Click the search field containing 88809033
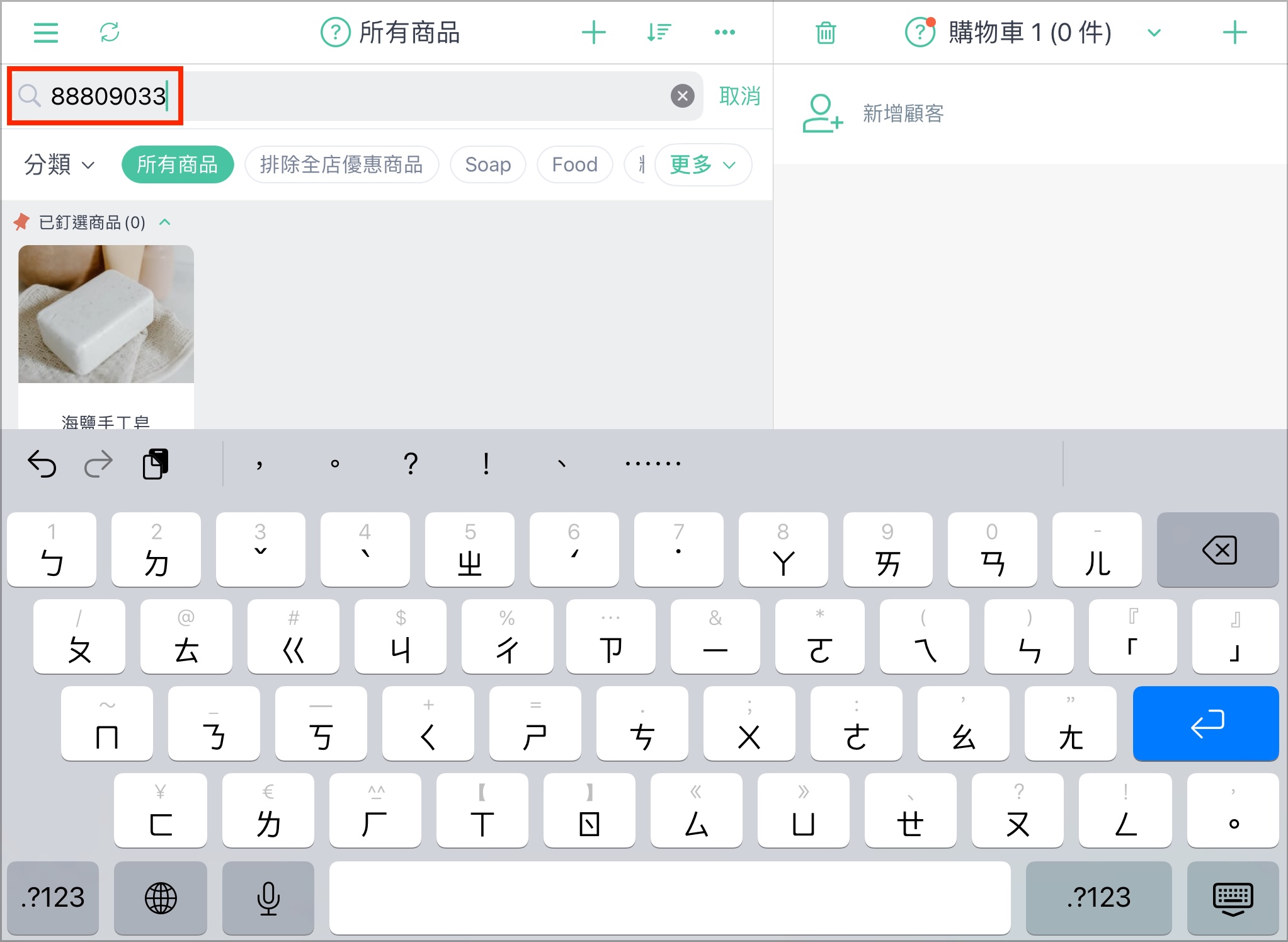The height and width of the screenshot is (942, 1288). click(357, 96)
